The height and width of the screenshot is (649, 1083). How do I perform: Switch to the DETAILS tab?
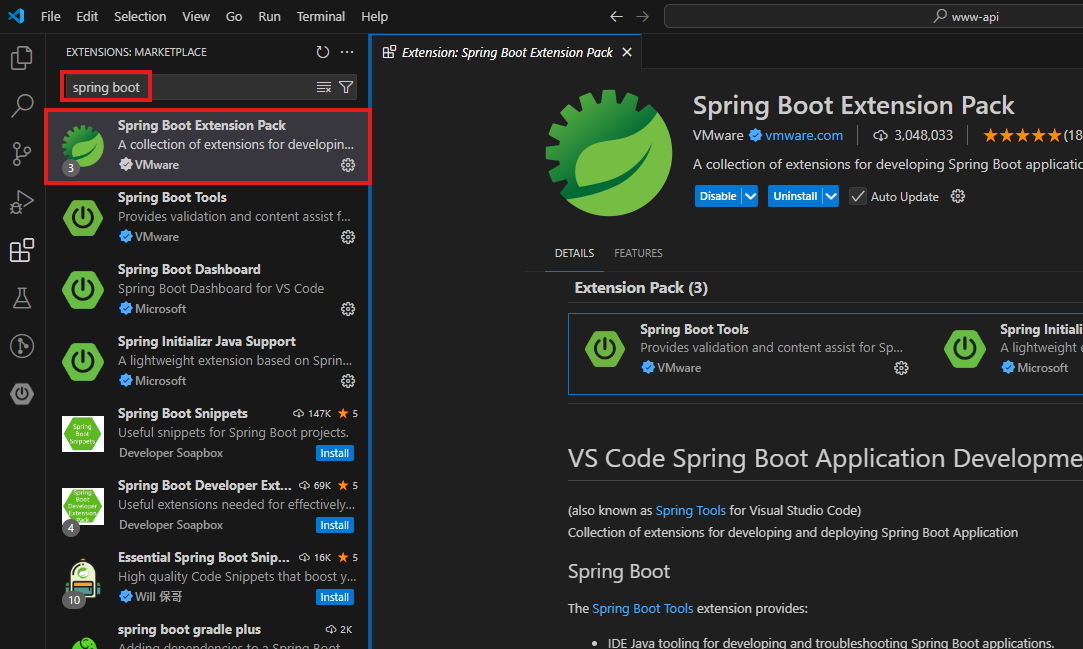tap(574, 253)
